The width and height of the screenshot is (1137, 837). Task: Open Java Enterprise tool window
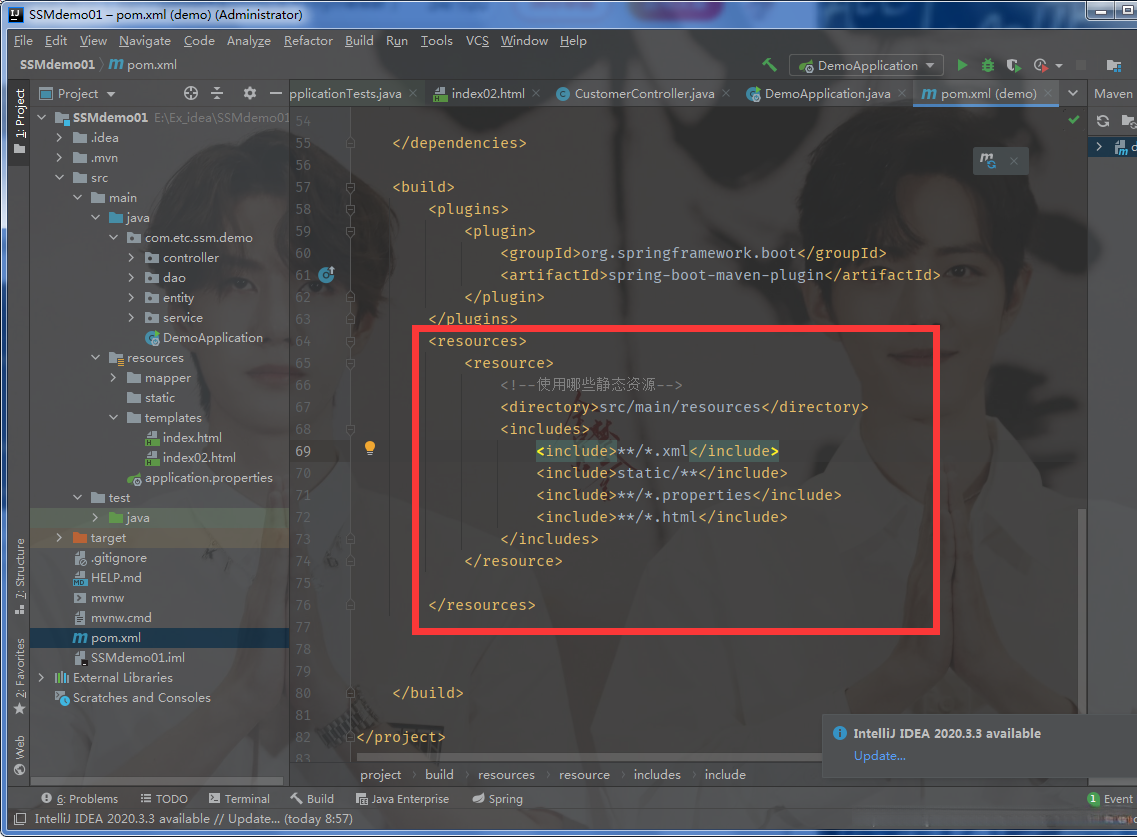pyautogui.click(x=402, y=799)
